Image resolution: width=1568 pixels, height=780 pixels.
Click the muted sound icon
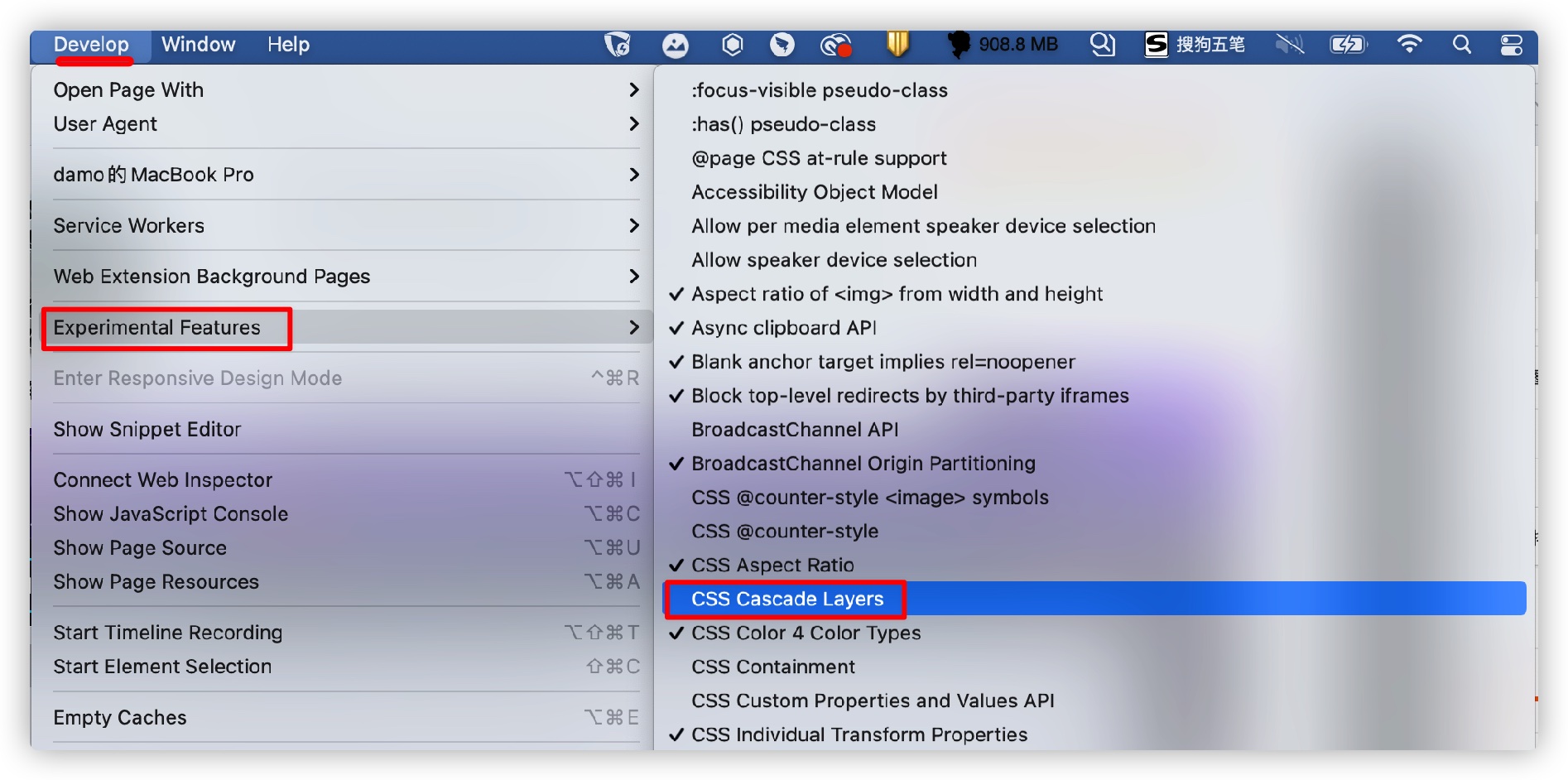point(1290,45)
